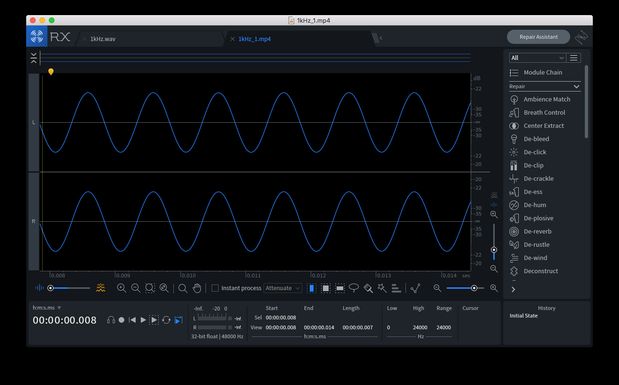Image resolution: width=619 pixels, height=385 pixels.
Task: Click zoom to selection icon
Action: [x=150, y=288]
